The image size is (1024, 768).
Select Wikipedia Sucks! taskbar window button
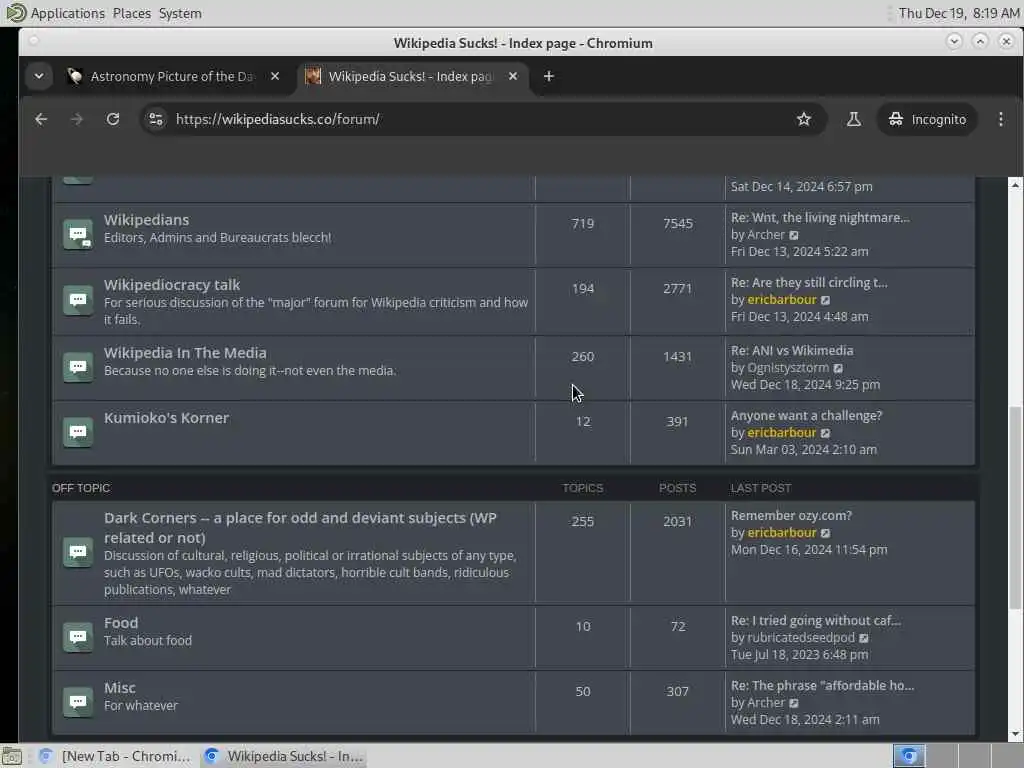click(283, 756)
